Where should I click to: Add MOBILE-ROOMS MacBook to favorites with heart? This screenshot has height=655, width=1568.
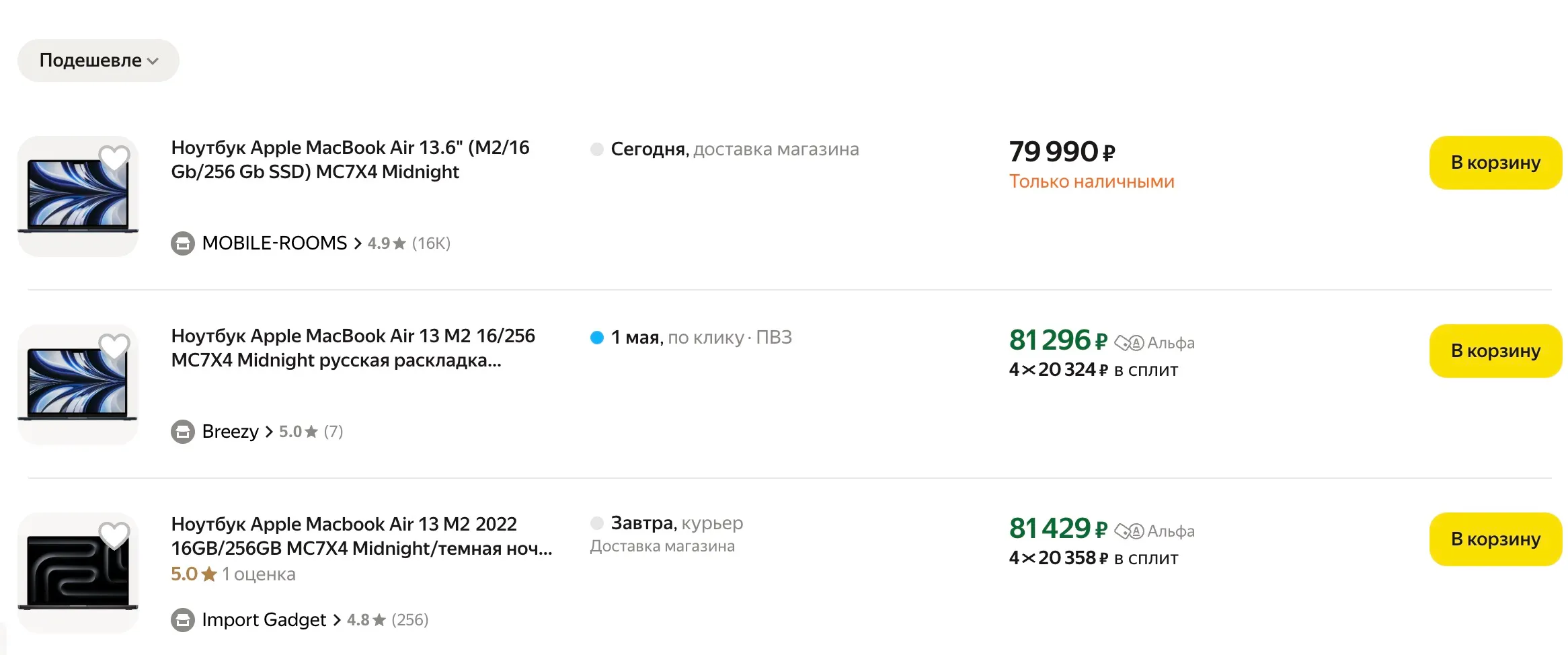[x=114, y=159]
